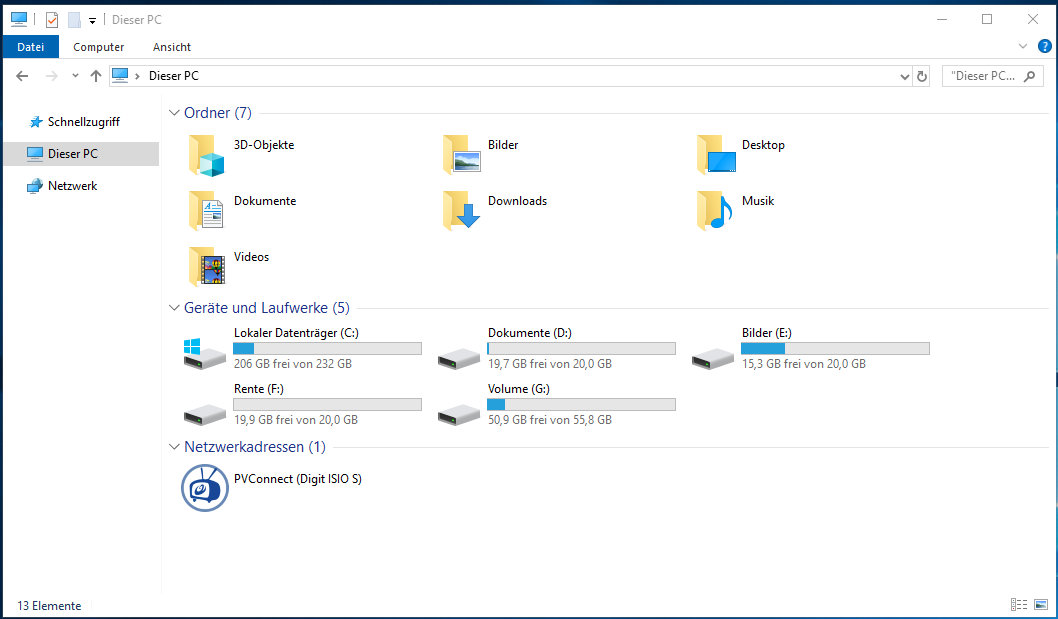Switch to details view icon in status bar
This screenshot has width=1058, height=619.
[x=1019, y=605]
